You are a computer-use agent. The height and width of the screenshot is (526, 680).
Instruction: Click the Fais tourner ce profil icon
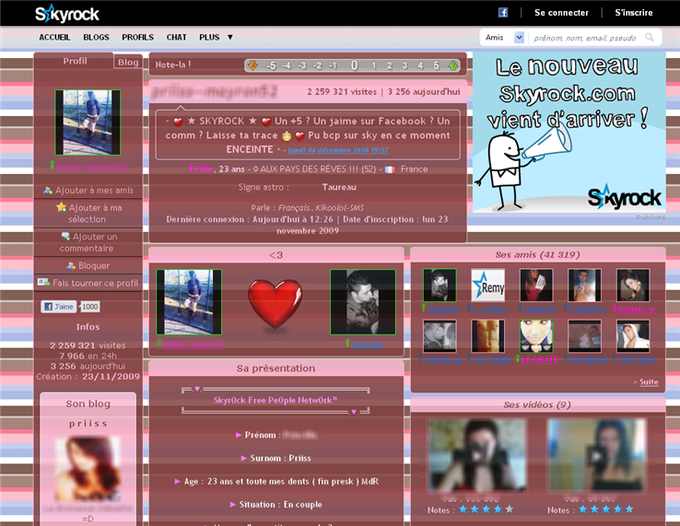click(x=43, y=282)
